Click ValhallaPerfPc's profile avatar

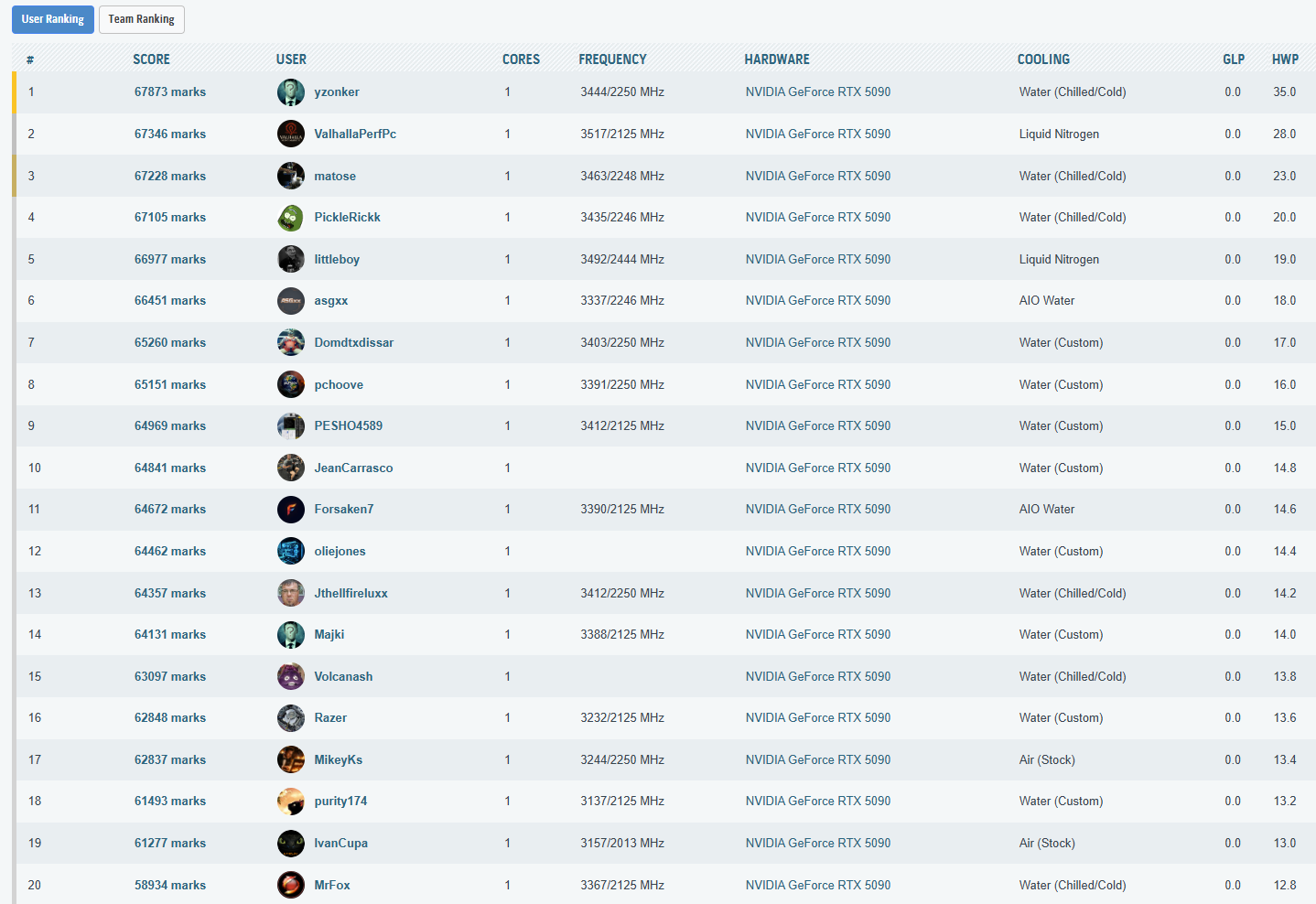point(290,134)
